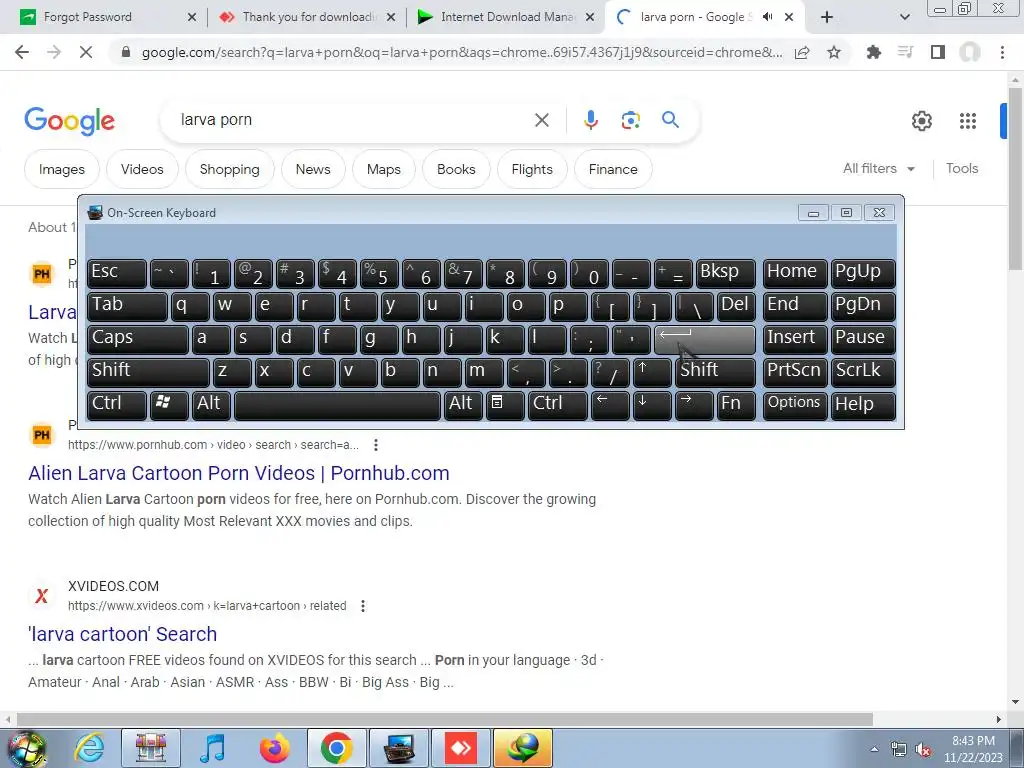Click the Esc key on the keyboard
The width and height of the screenshot is (1024, 768).
pos(117,272)
